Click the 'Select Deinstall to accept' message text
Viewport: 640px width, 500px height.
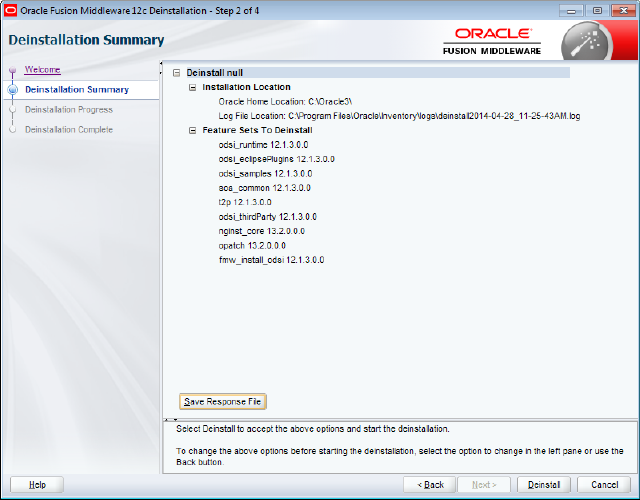[313, 429]
